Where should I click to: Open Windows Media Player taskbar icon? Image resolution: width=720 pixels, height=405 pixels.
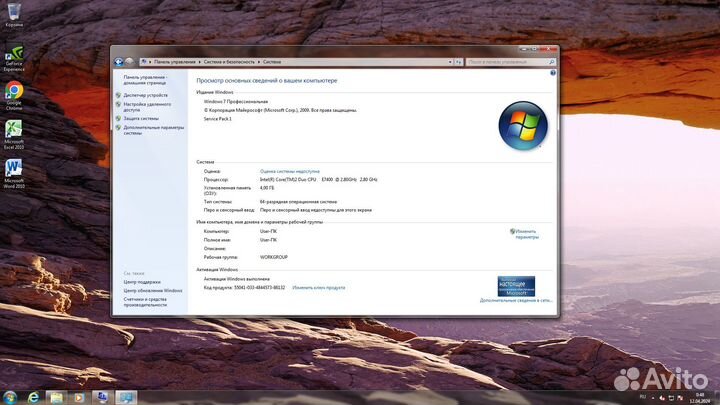(79, 398)
